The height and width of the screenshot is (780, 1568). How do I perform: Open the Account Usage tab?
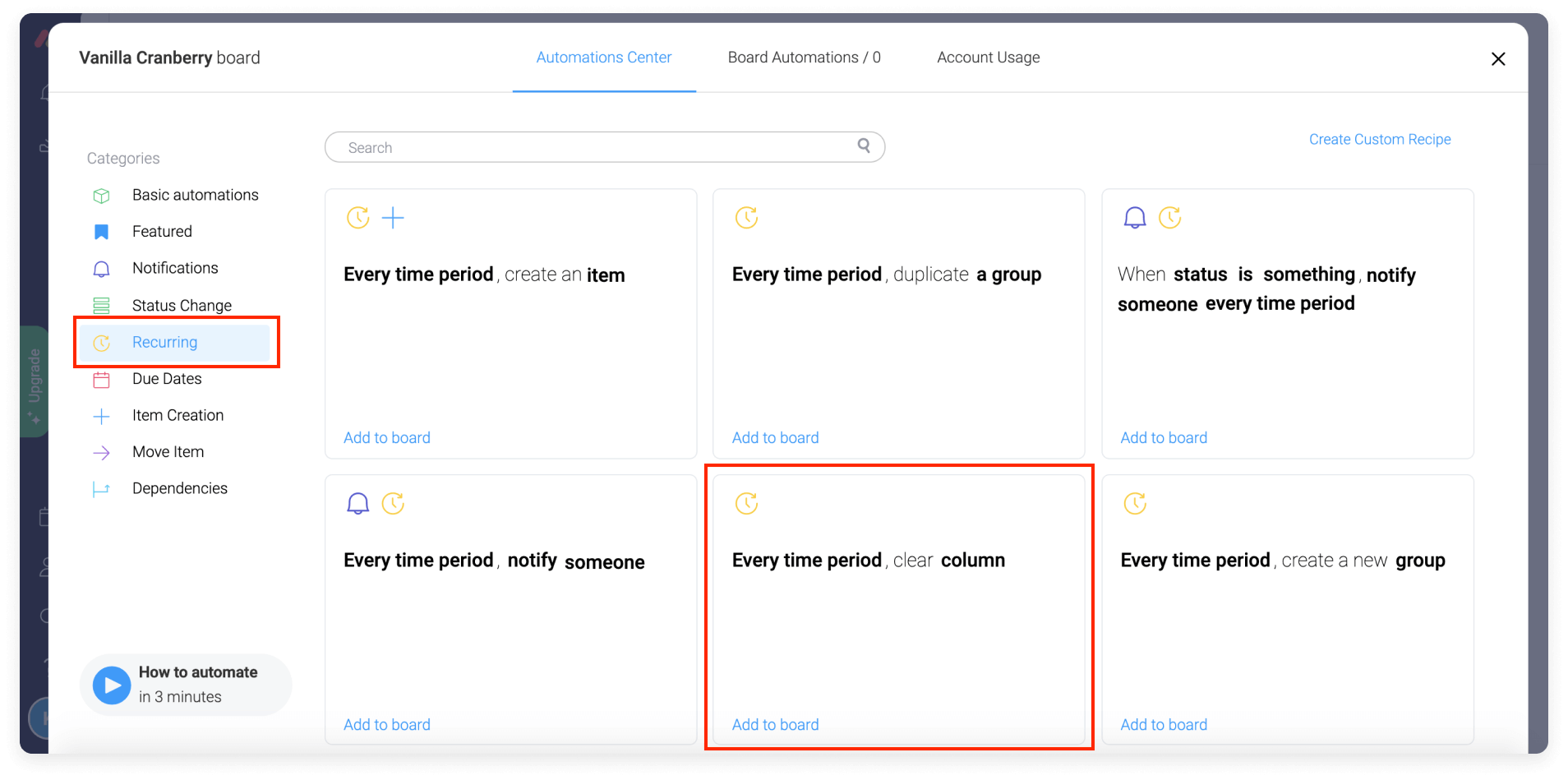(988, 57)
